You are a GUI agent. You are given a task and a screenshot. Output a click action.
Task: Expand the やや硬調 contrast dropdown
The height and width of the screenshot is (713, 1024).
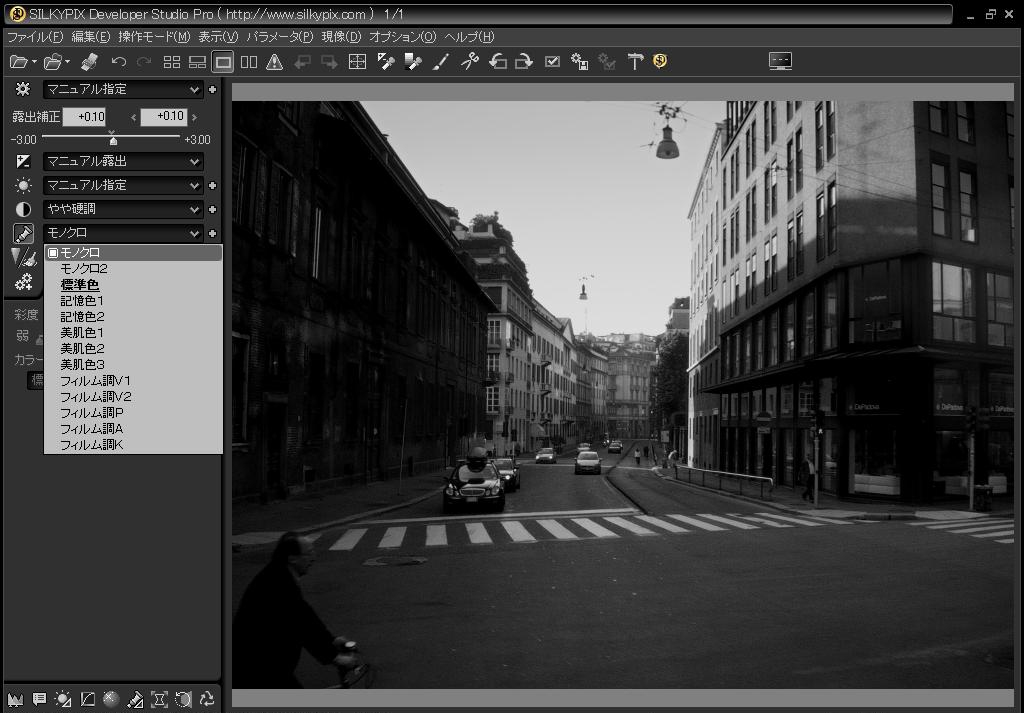[123, 209]
